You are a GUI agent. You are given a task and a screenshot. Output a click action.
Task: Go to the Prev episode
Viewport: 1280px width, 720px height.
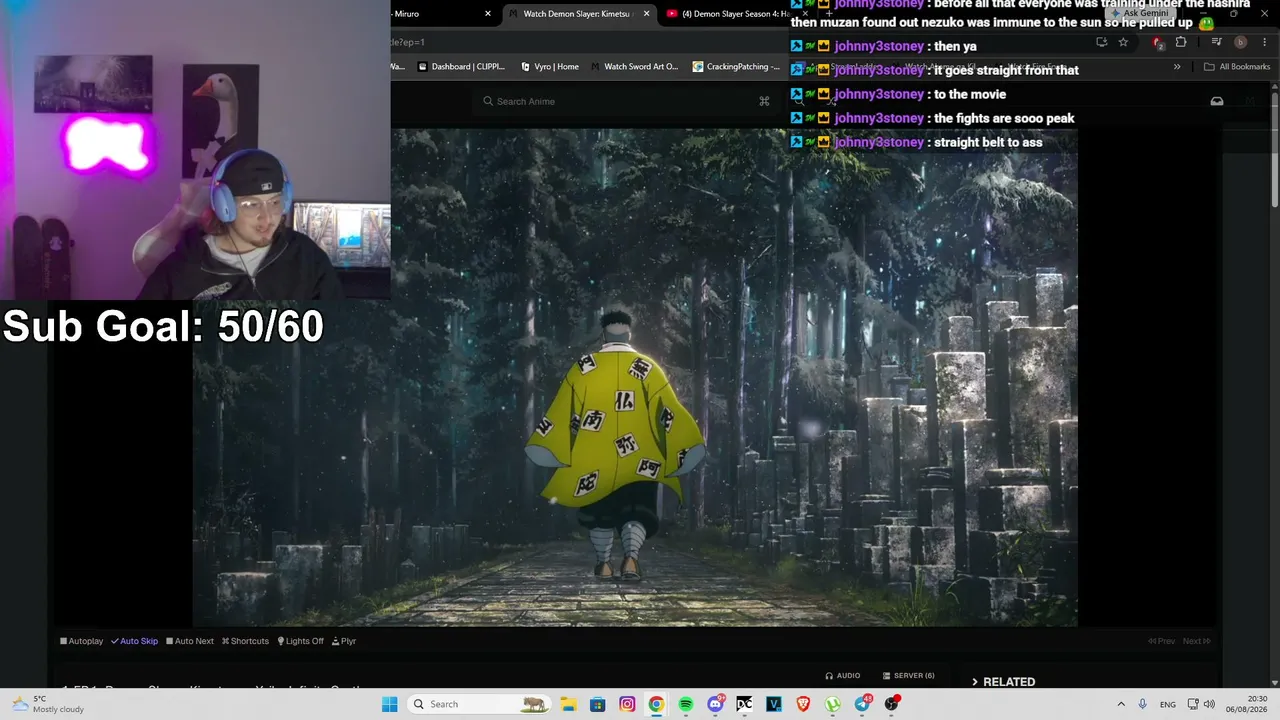pos(1162,641)
